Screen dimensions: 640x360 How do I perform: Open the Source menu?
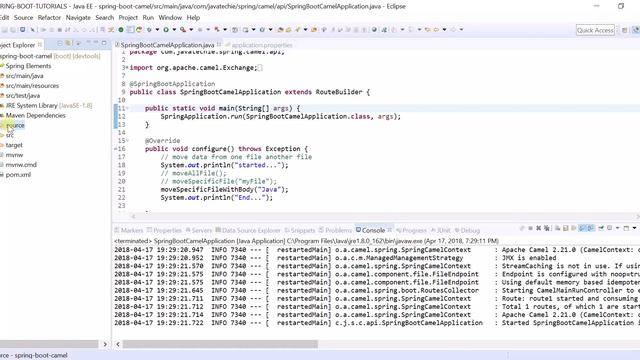pyautogui.click(x=23, y=18)
